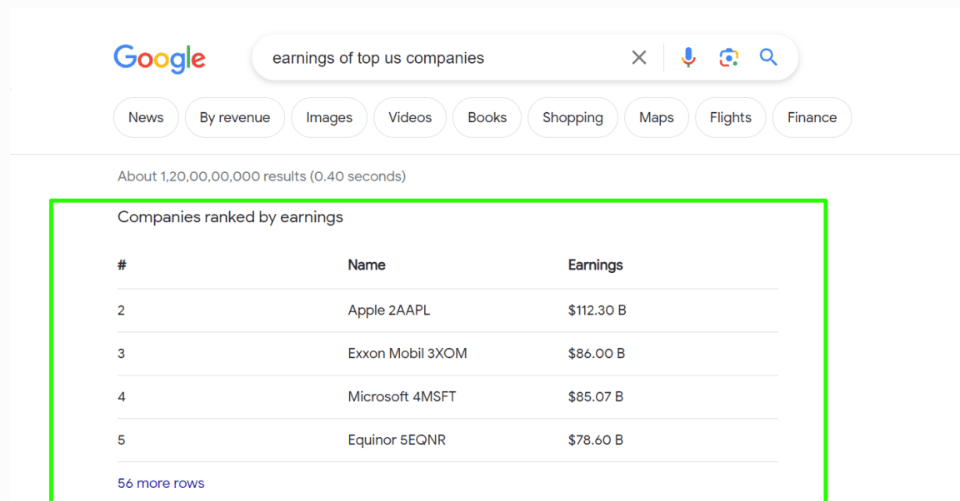Select the Apple 2AAPL cell

click(x=389, y=311)
